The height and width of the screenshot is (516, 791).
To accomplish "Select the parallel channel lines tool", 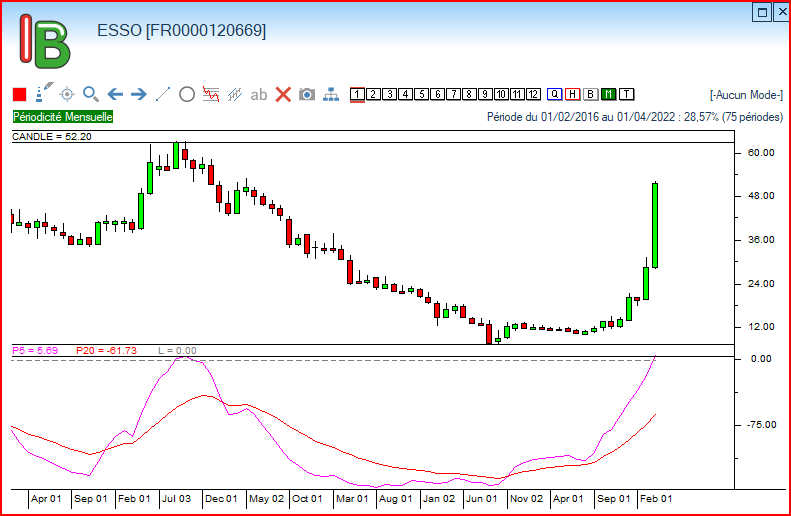I will coord(235,94).
